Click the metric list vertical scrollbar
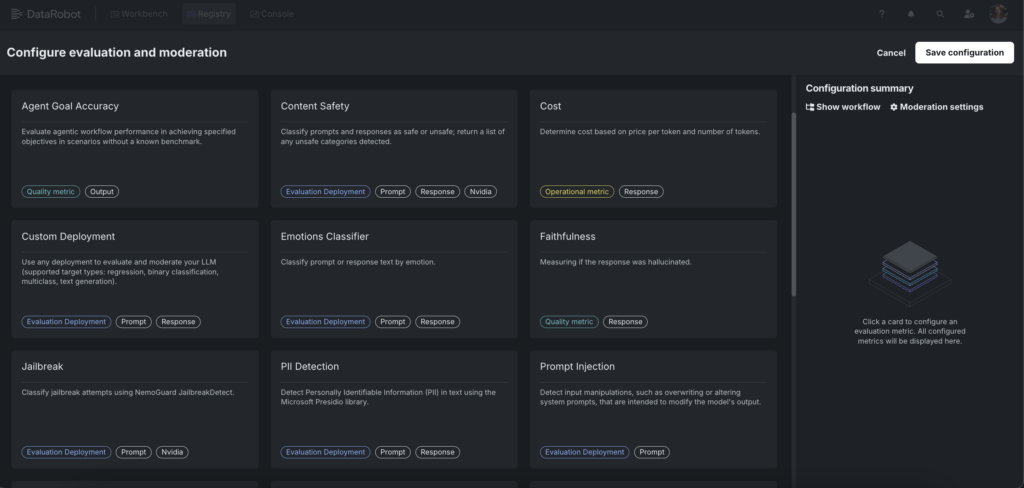This screenshot has height=488, width=1024. point(794,200)
